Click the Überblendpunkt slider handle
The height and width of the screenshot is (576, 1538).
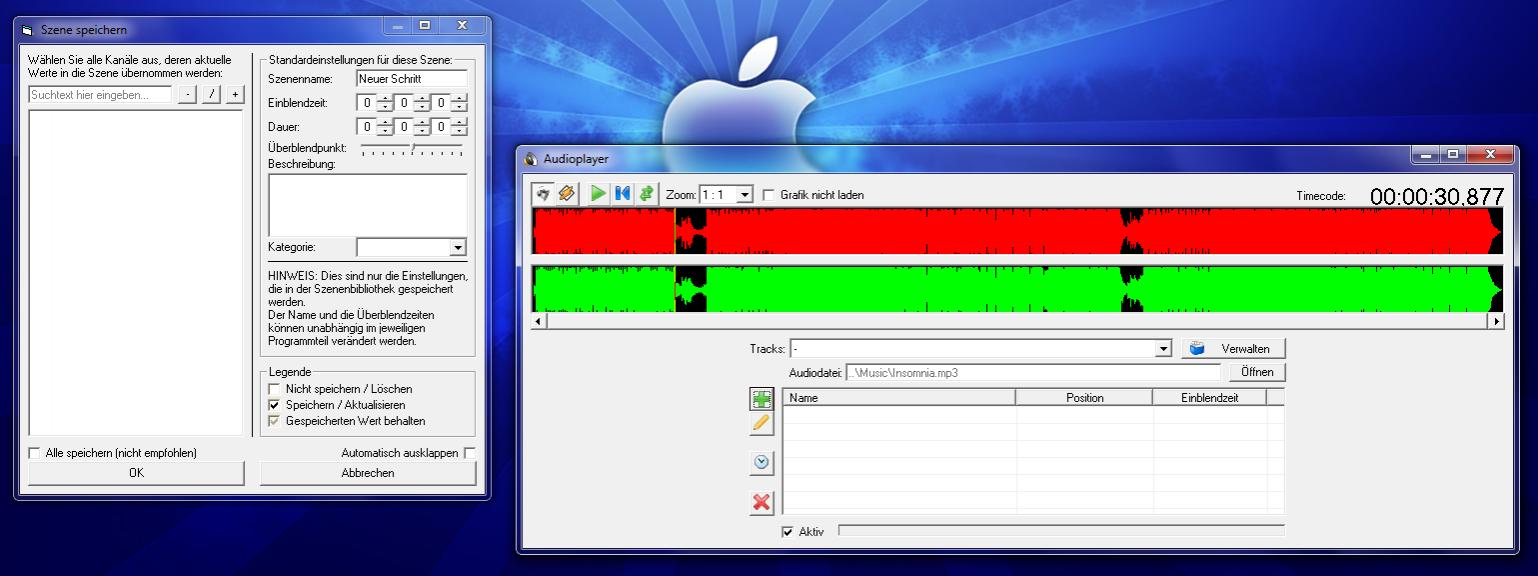coord(413,148)
